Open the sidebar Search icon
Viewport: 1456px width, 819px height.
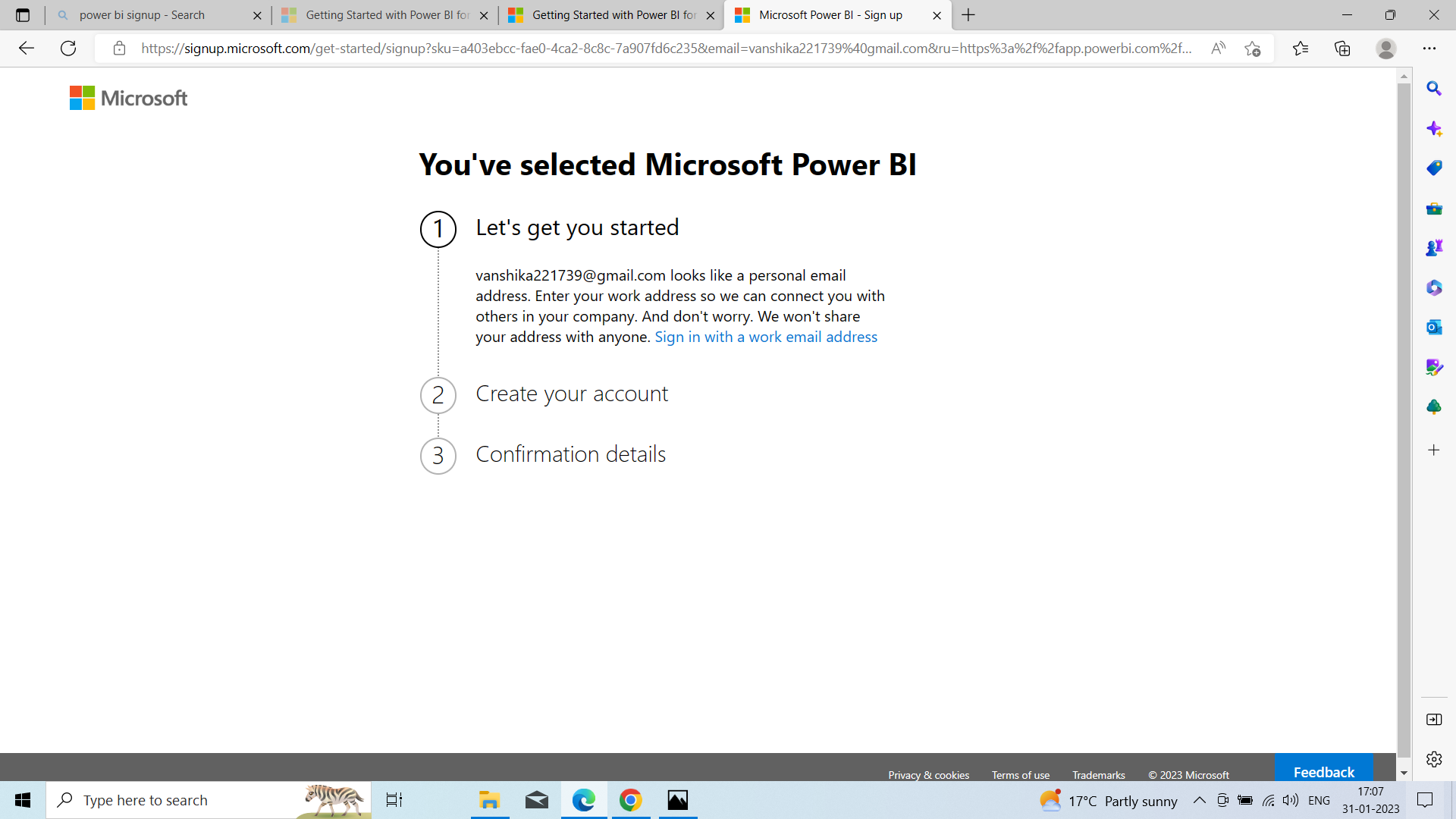tap(1434, 89)
